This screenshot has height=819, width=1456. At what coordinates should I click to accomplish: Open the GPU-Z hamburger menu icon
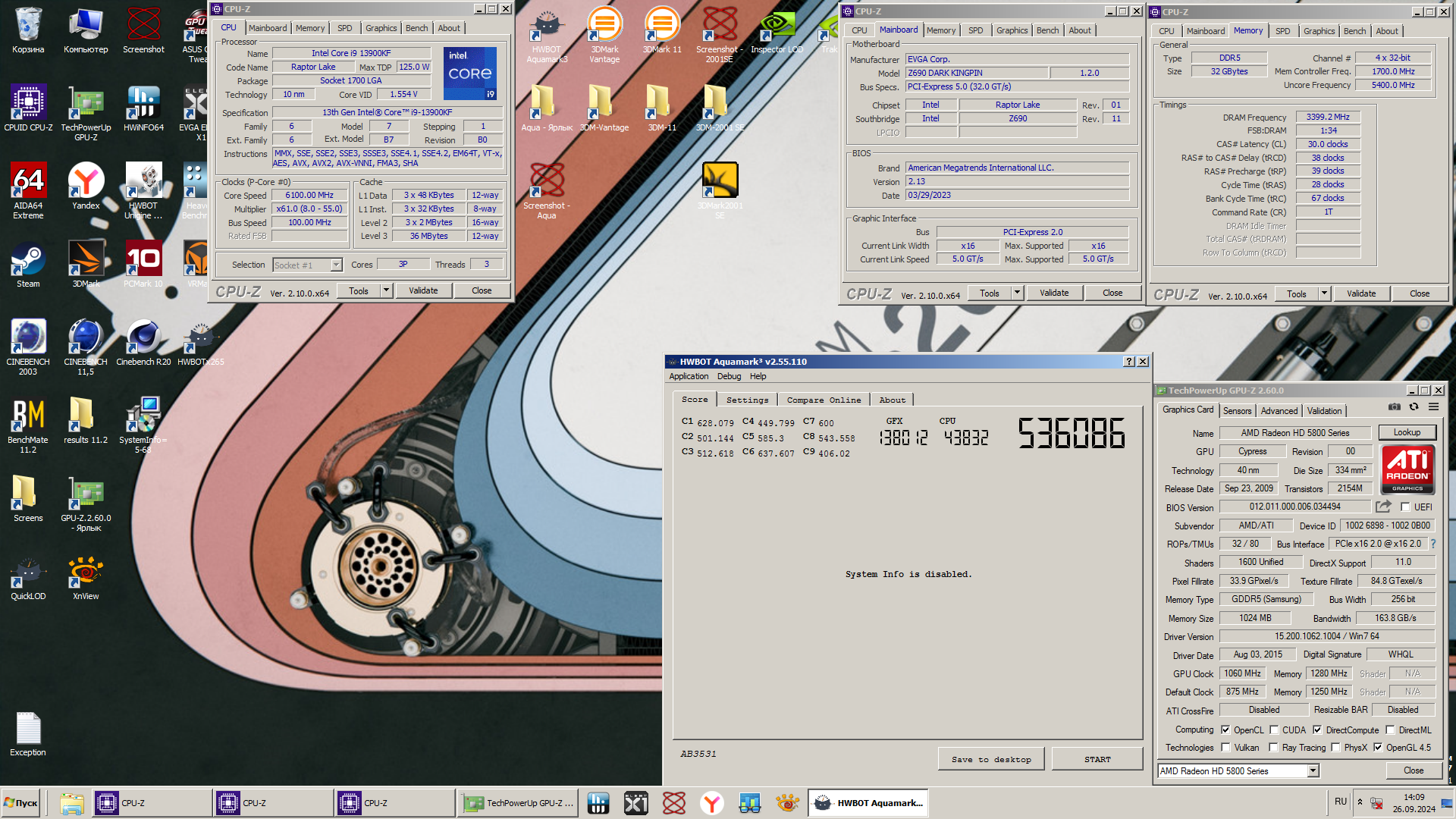(x=1433, y=407)
